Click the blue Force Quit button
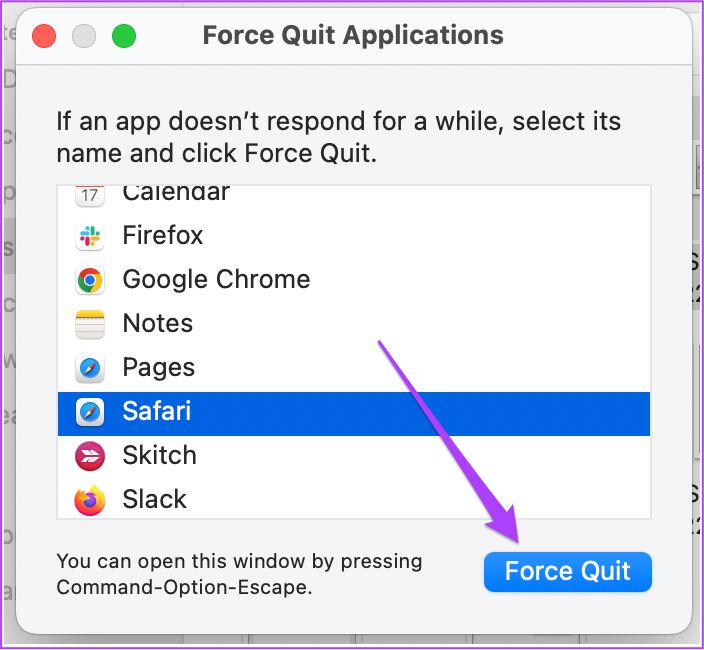Image resolution: width=704 pixels, height=650 pixels. click(568, 572)
